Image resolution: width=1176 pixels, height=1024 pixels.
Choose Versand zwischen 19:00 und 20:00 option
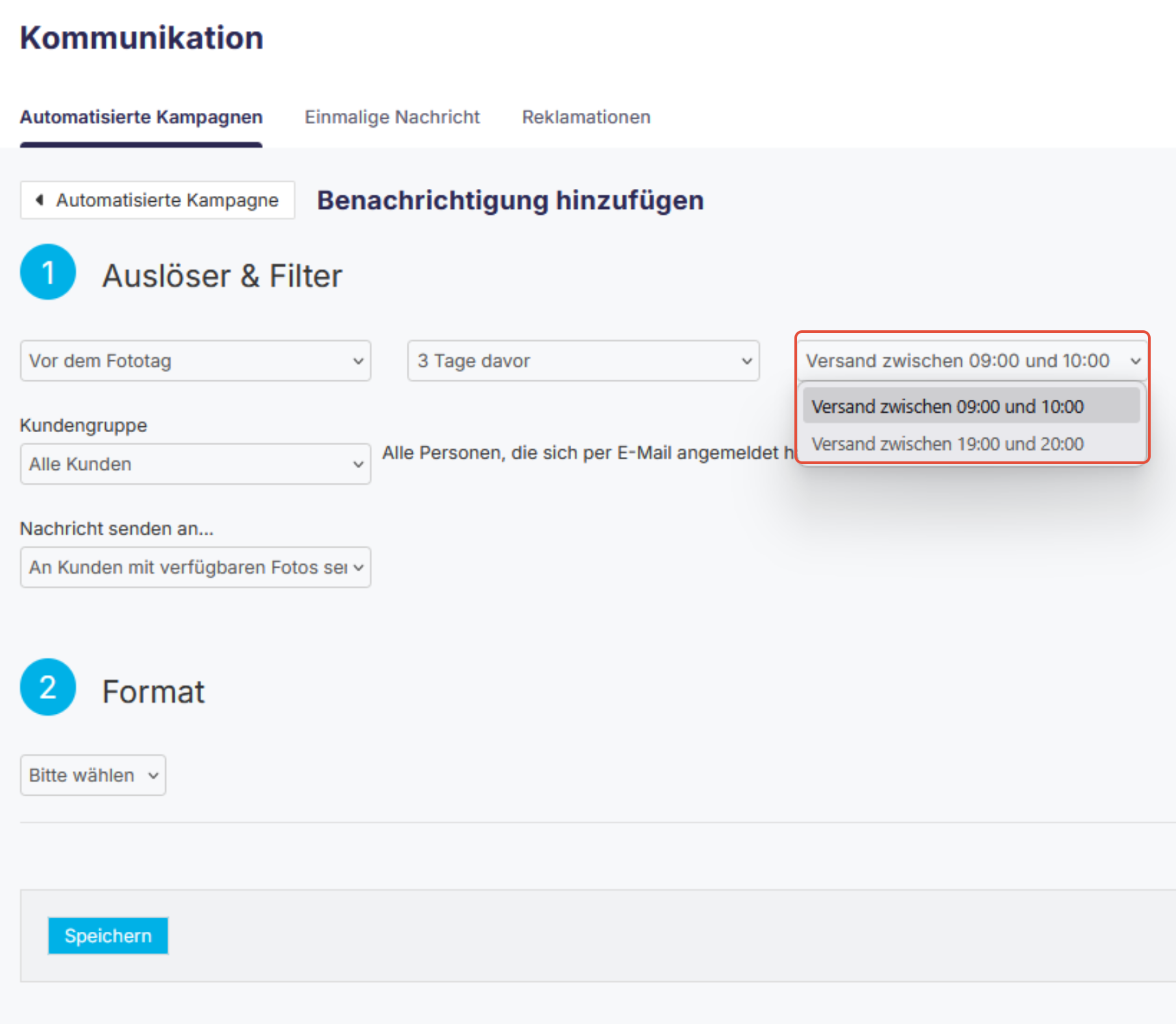[948, 444]
